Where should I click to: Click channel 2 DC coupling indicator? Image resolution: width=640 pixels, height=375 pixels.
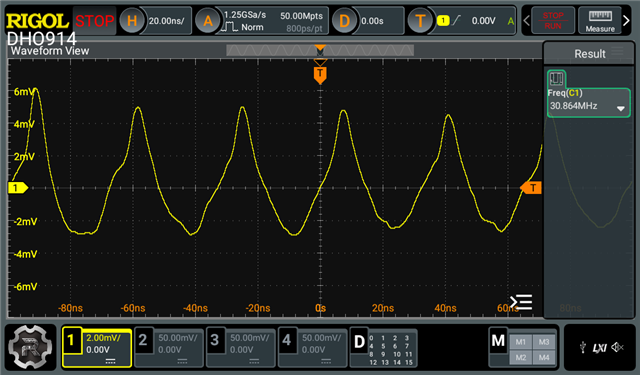click(x=182, y=361)
